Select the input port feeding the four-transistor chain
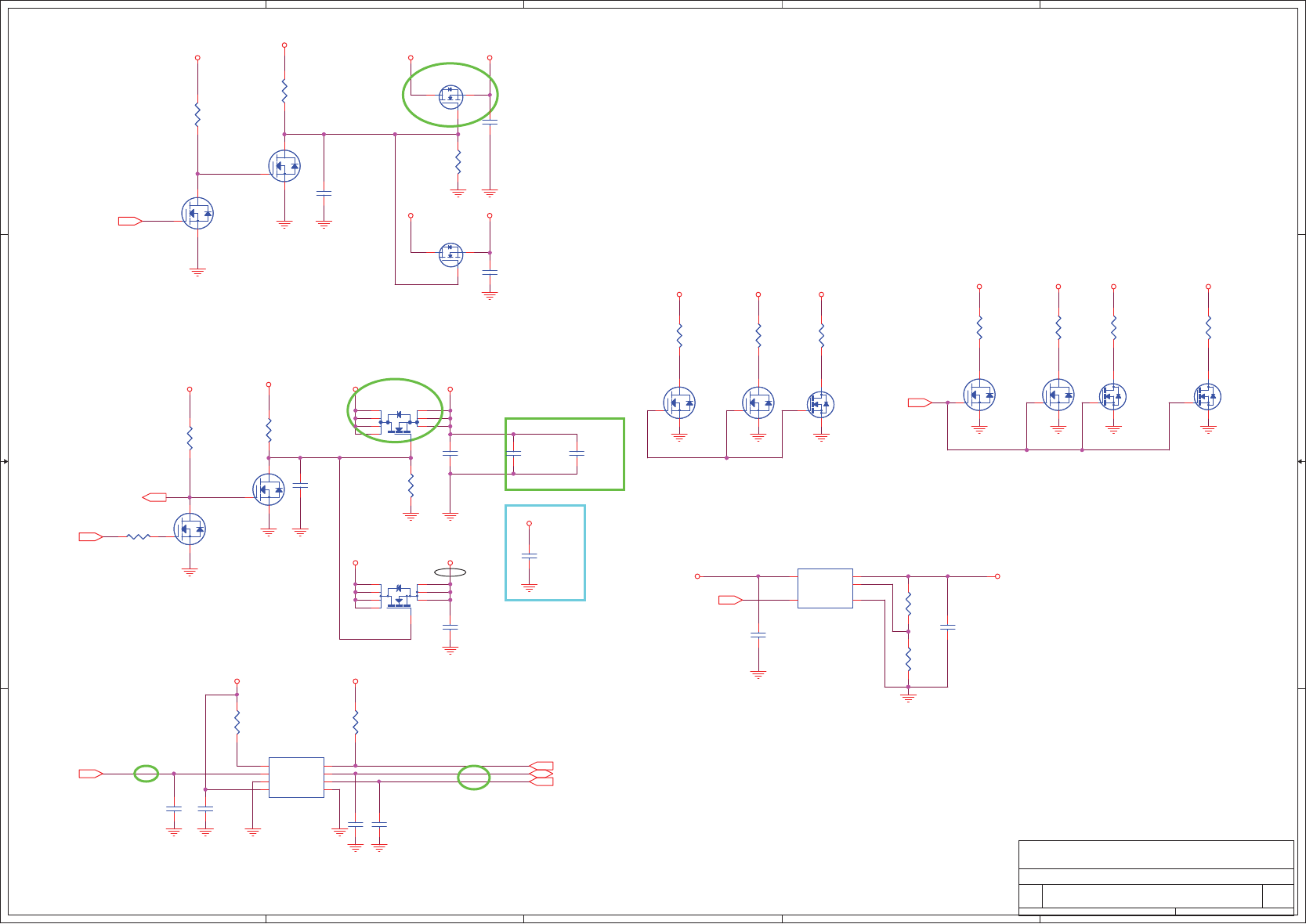Image resolution: width=1306 pixels, height=924 pixels. (x=920, y=402)
